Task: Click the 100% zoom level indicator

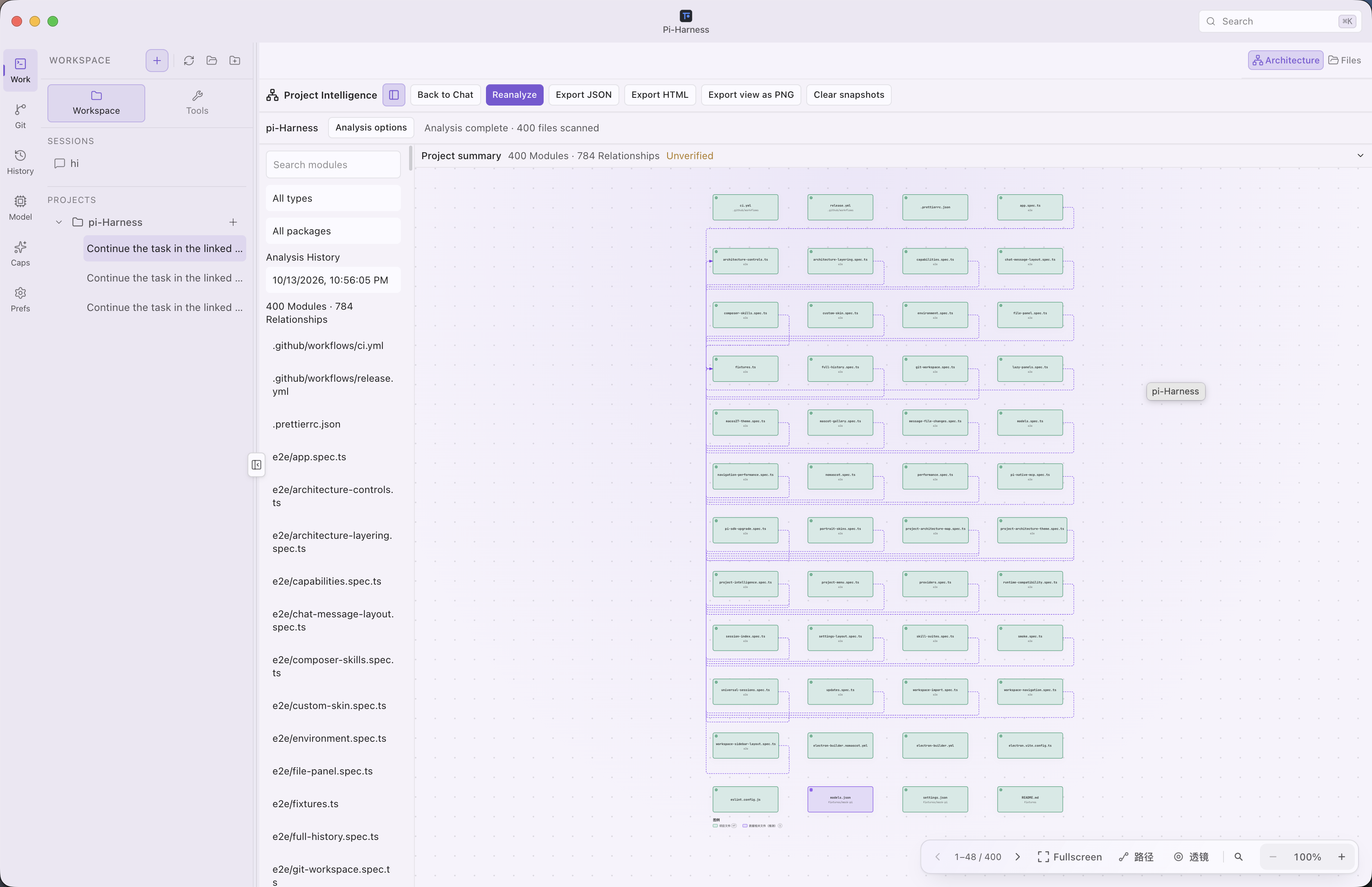Action: pos(1307,857)
